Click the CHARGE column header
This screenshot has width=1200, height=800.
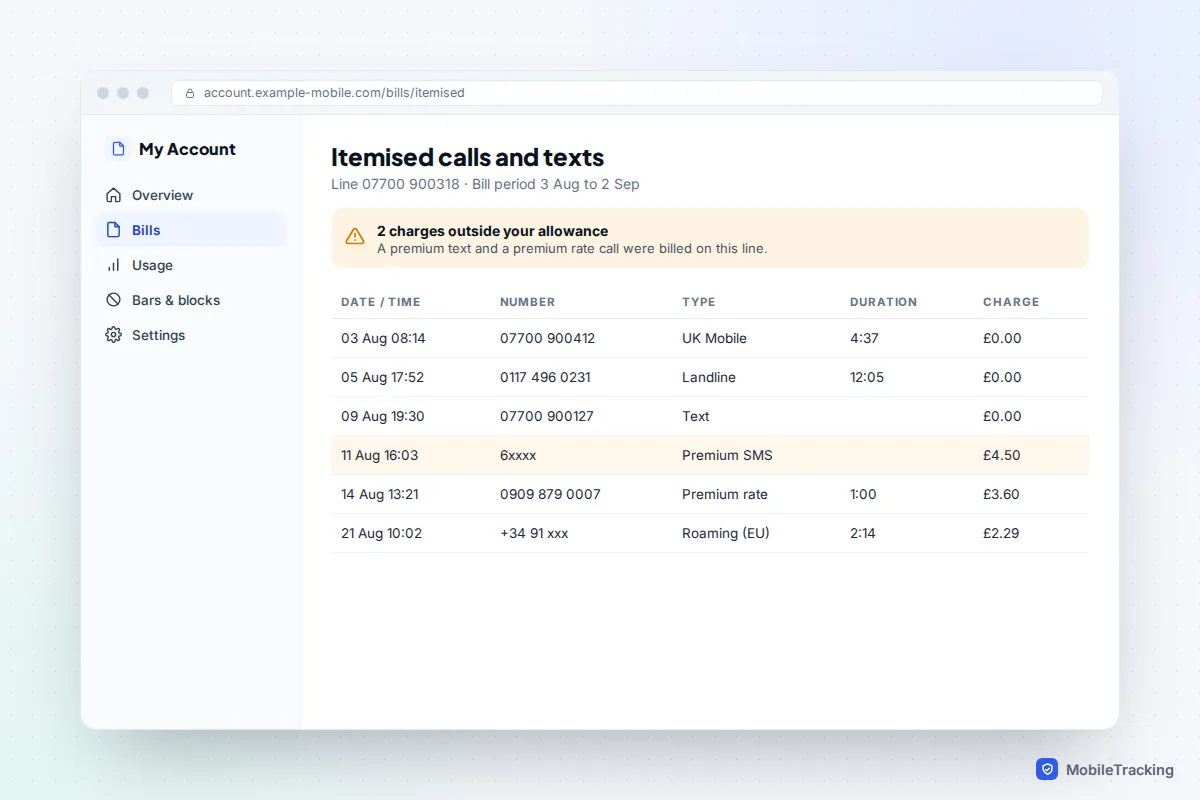(x=1011, y=302)
